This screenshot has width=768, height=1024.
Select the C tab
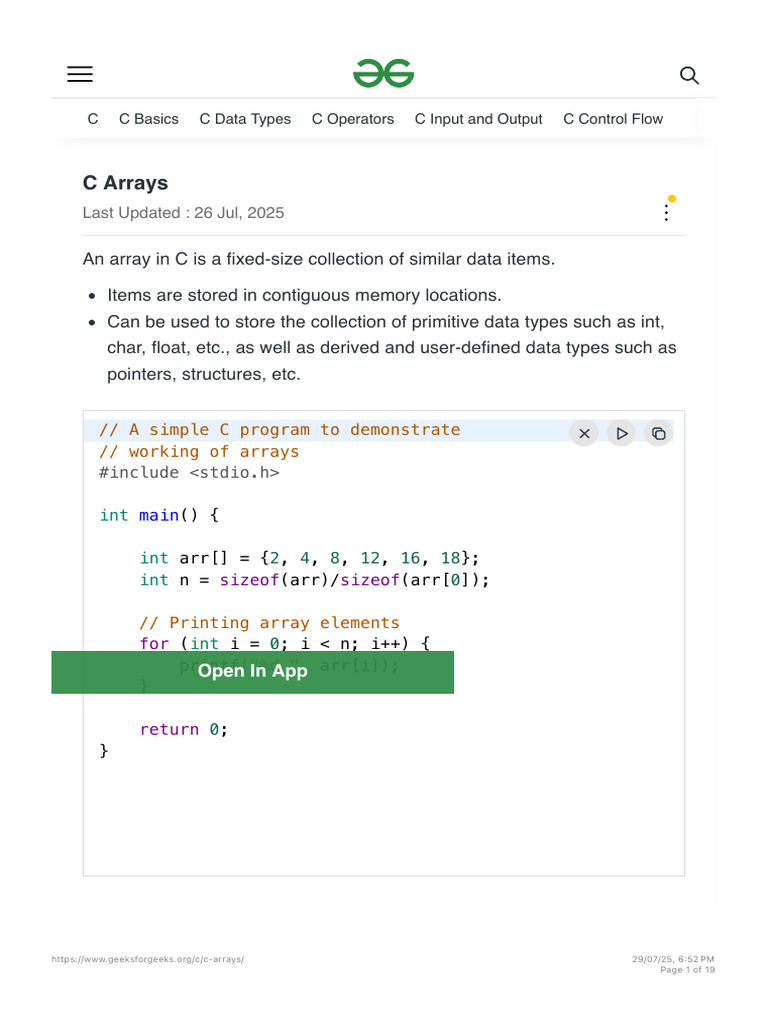pos(93,119)
